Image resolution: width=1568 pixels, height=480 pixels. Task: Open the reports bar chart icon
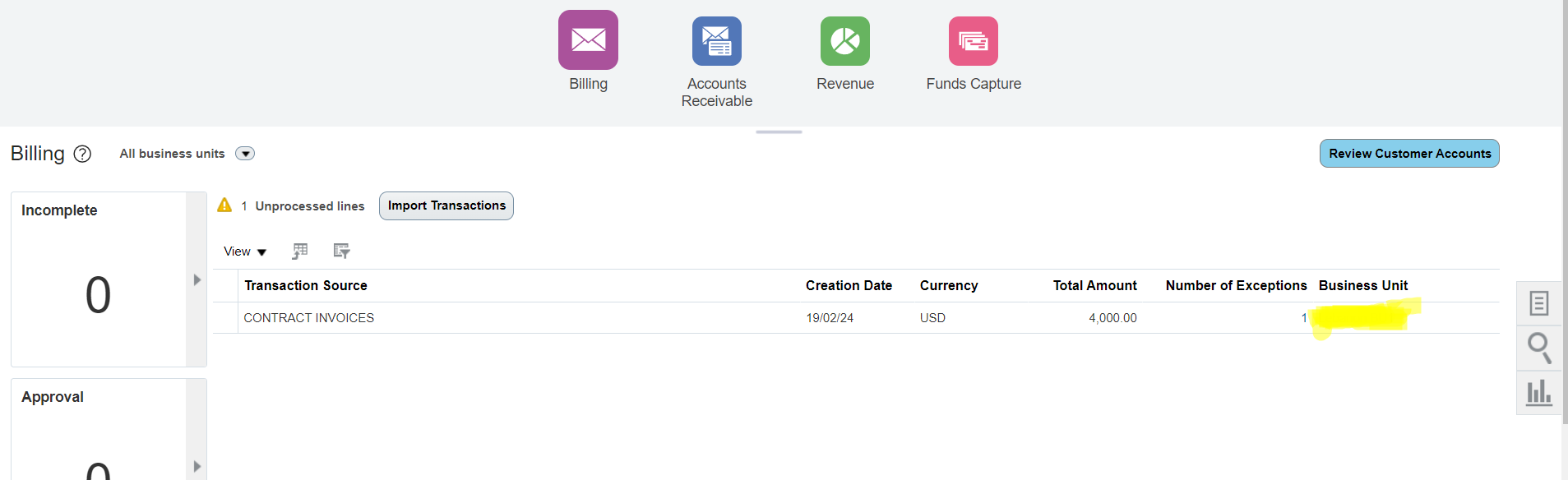[1539, 392]
